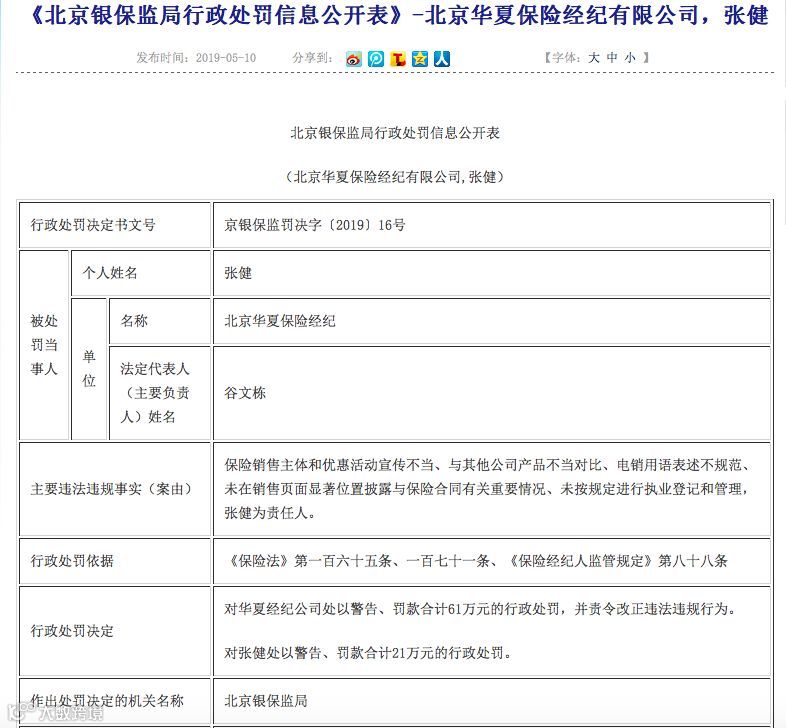Click the 行政处罚依据 label cell
Viewport: 786px width, 728px height.
pos(115,561)
